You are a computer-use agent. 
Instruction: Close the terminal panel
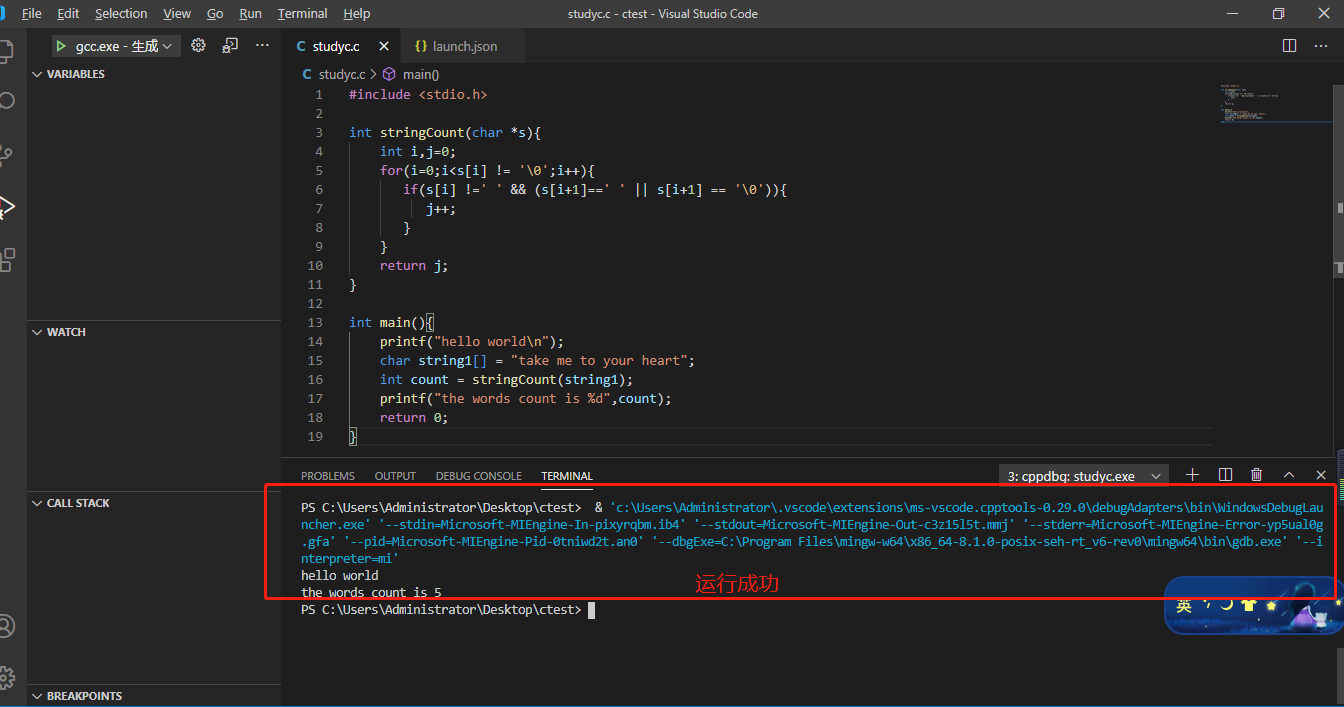(x=1321, y=475)
